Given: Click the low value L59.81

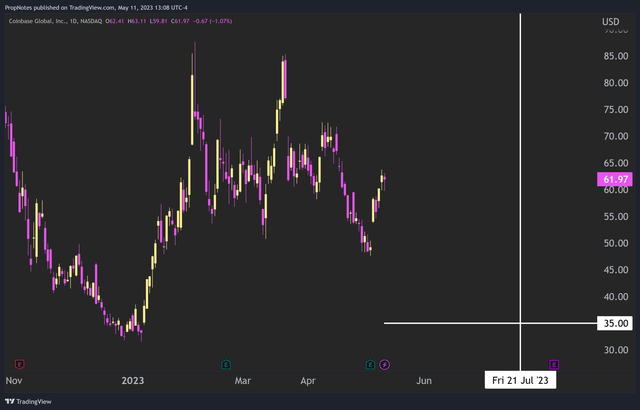Looking at the screenshot, I should point(158,21).
